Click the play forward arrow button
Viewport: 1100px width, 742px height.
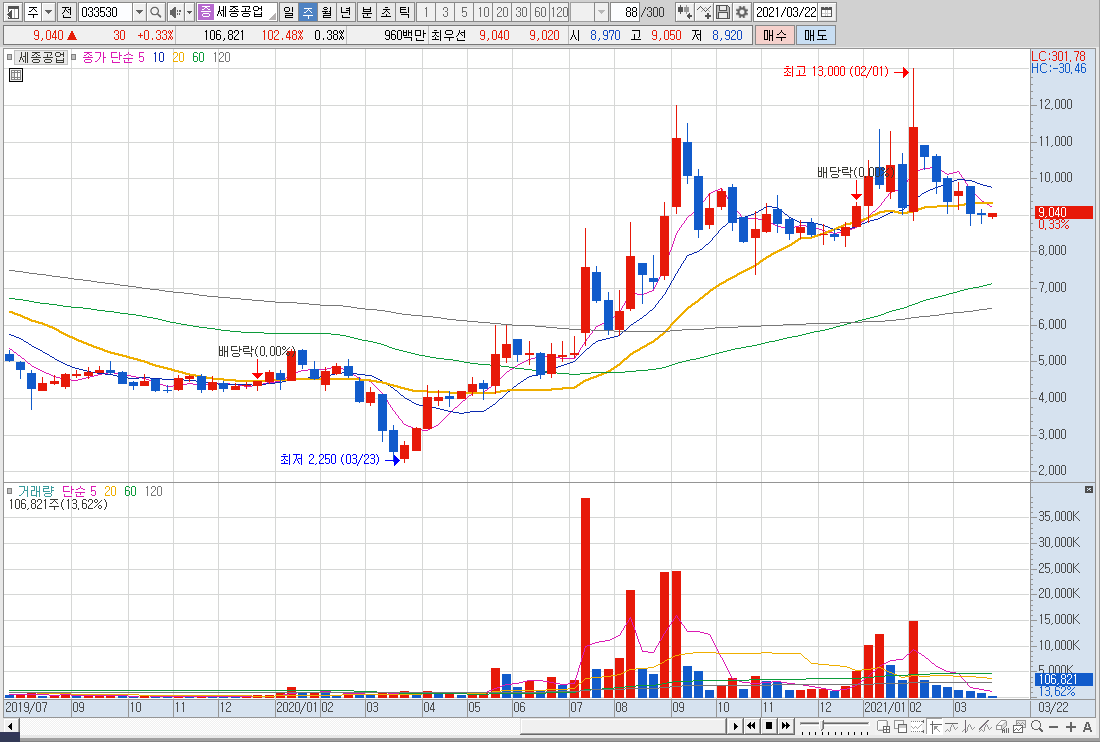coord(736,726)
